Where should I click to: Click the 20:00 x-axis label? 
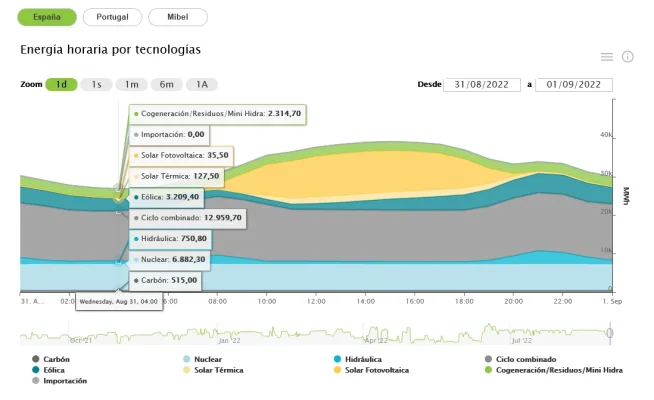pyautogui.click(x=513, y=301)
